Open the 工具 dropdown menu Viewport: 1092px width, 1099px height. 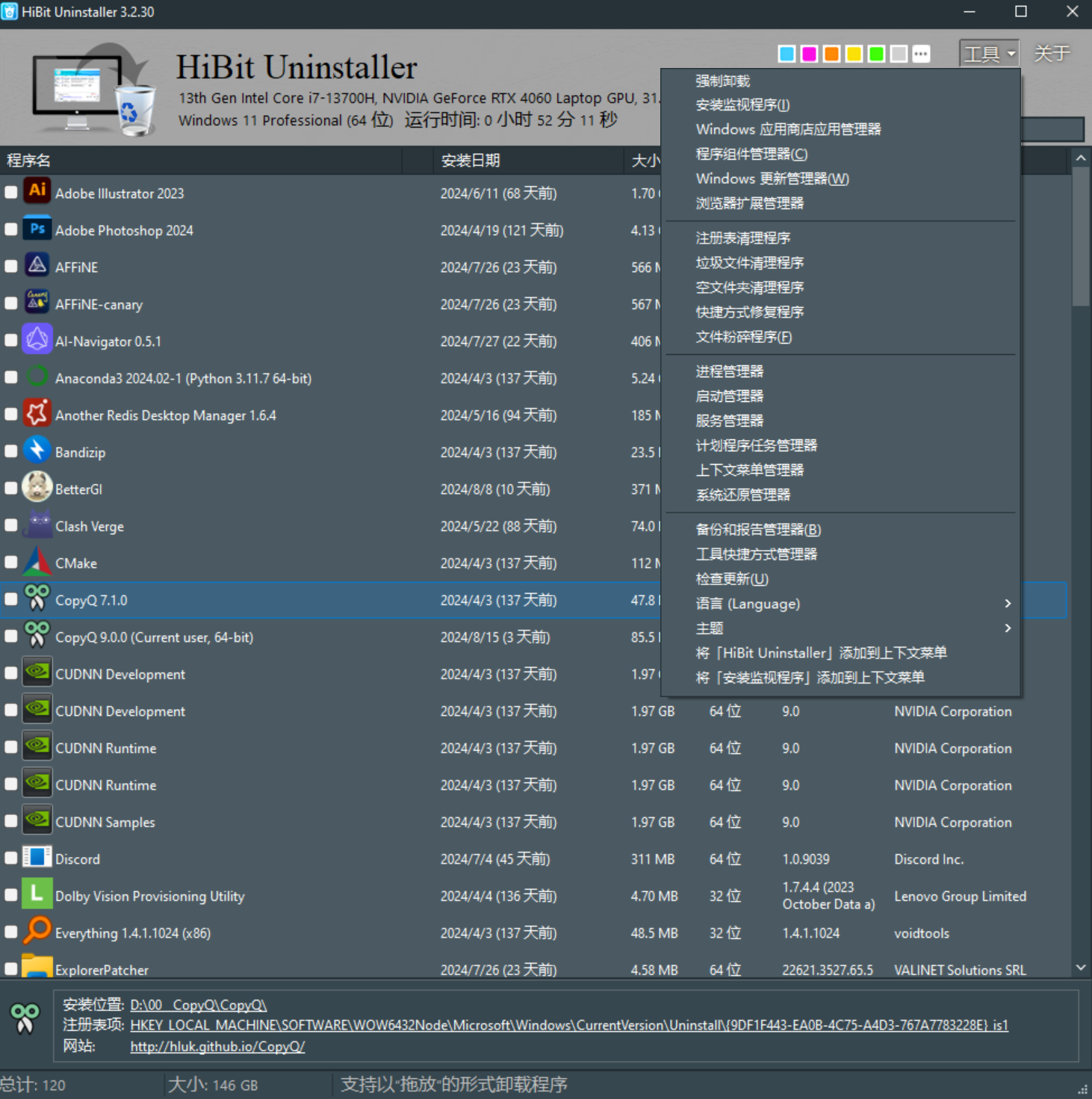(x=989, y=54)
